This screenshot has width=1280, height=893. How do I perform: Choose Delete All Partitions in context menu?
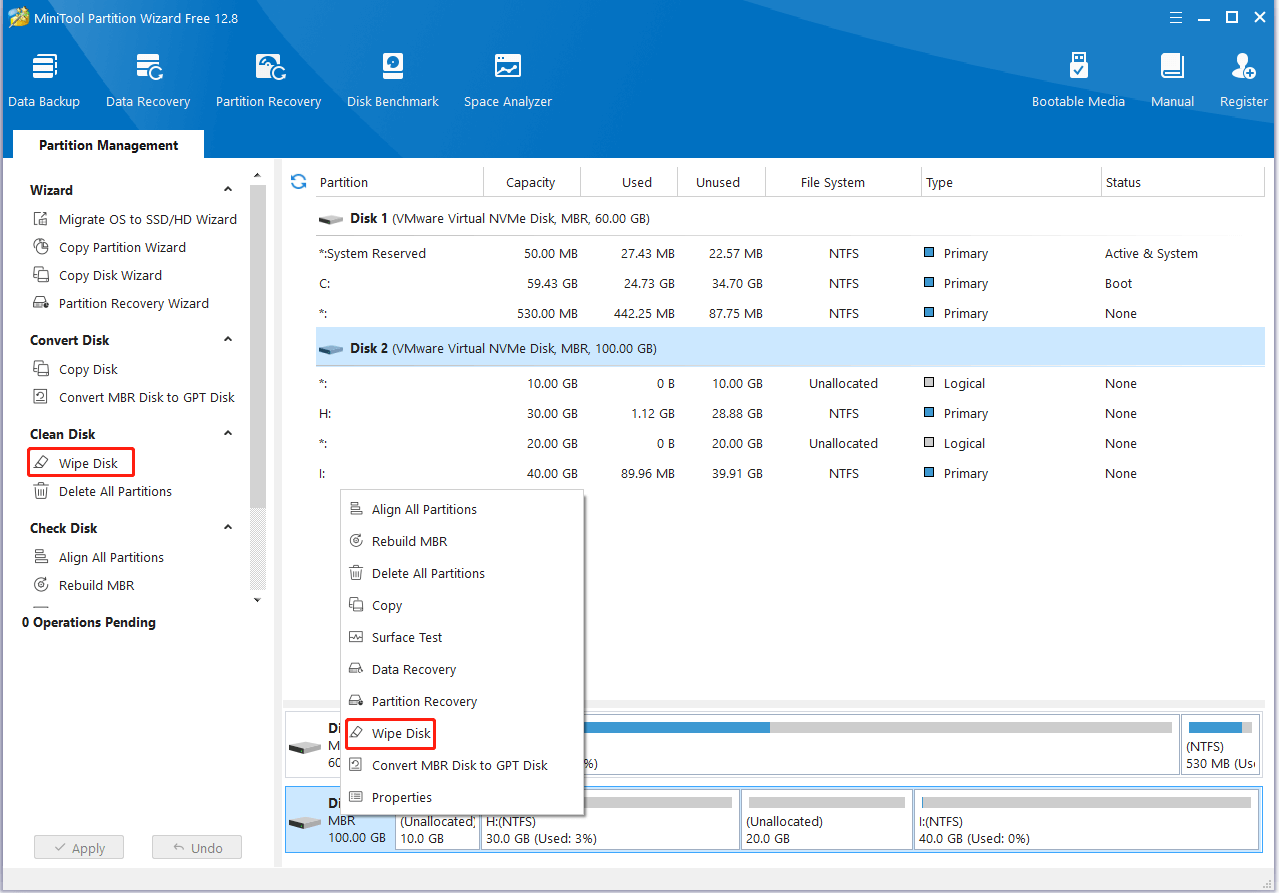[x=462, y=573]
